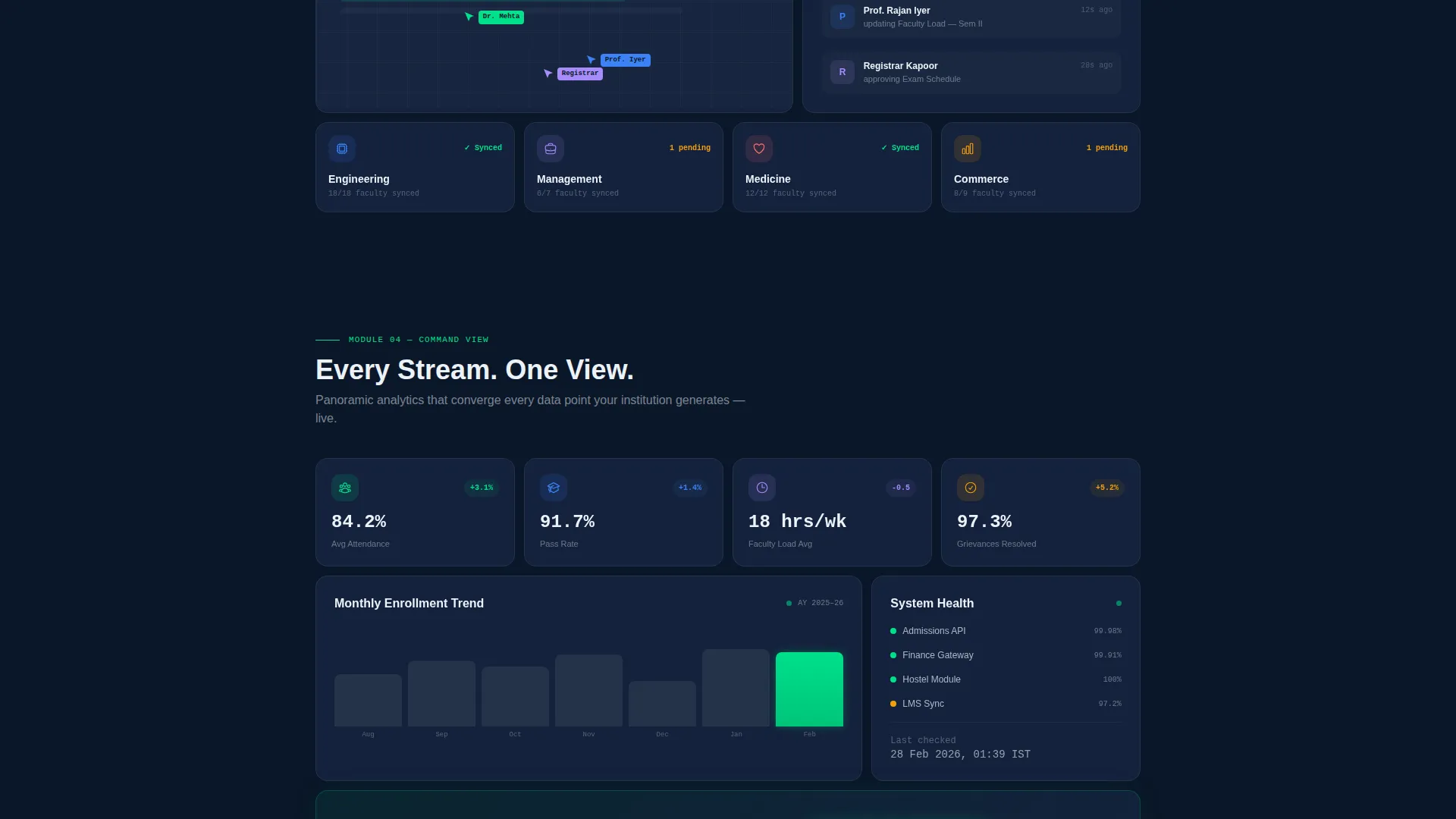
Task: Click the MODULE 04 — COMMAND VIEW label
Action: click(419, 340)
